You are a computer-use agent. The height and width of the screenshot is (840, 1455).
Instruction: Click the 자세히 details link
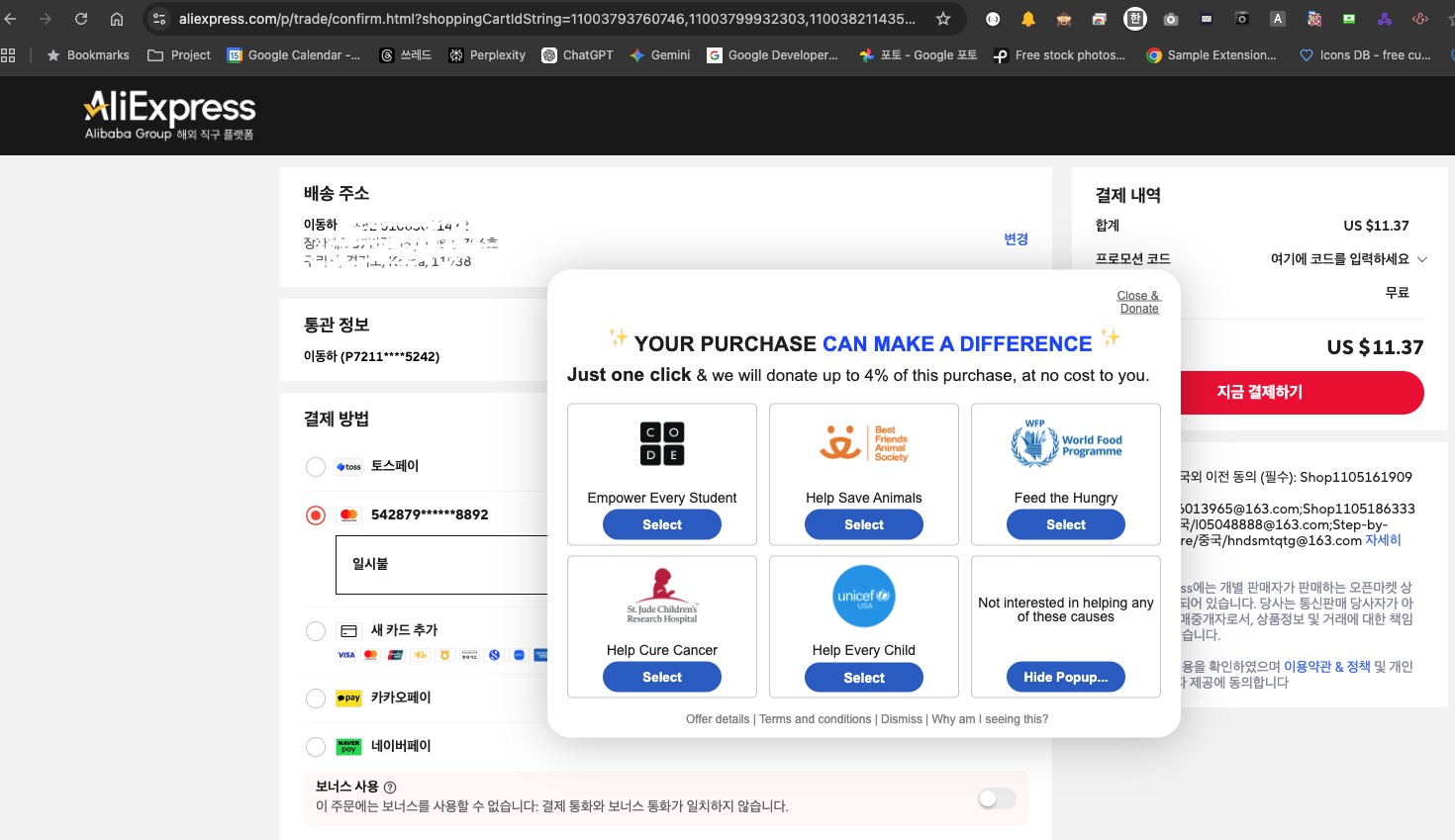point(1383,540)
